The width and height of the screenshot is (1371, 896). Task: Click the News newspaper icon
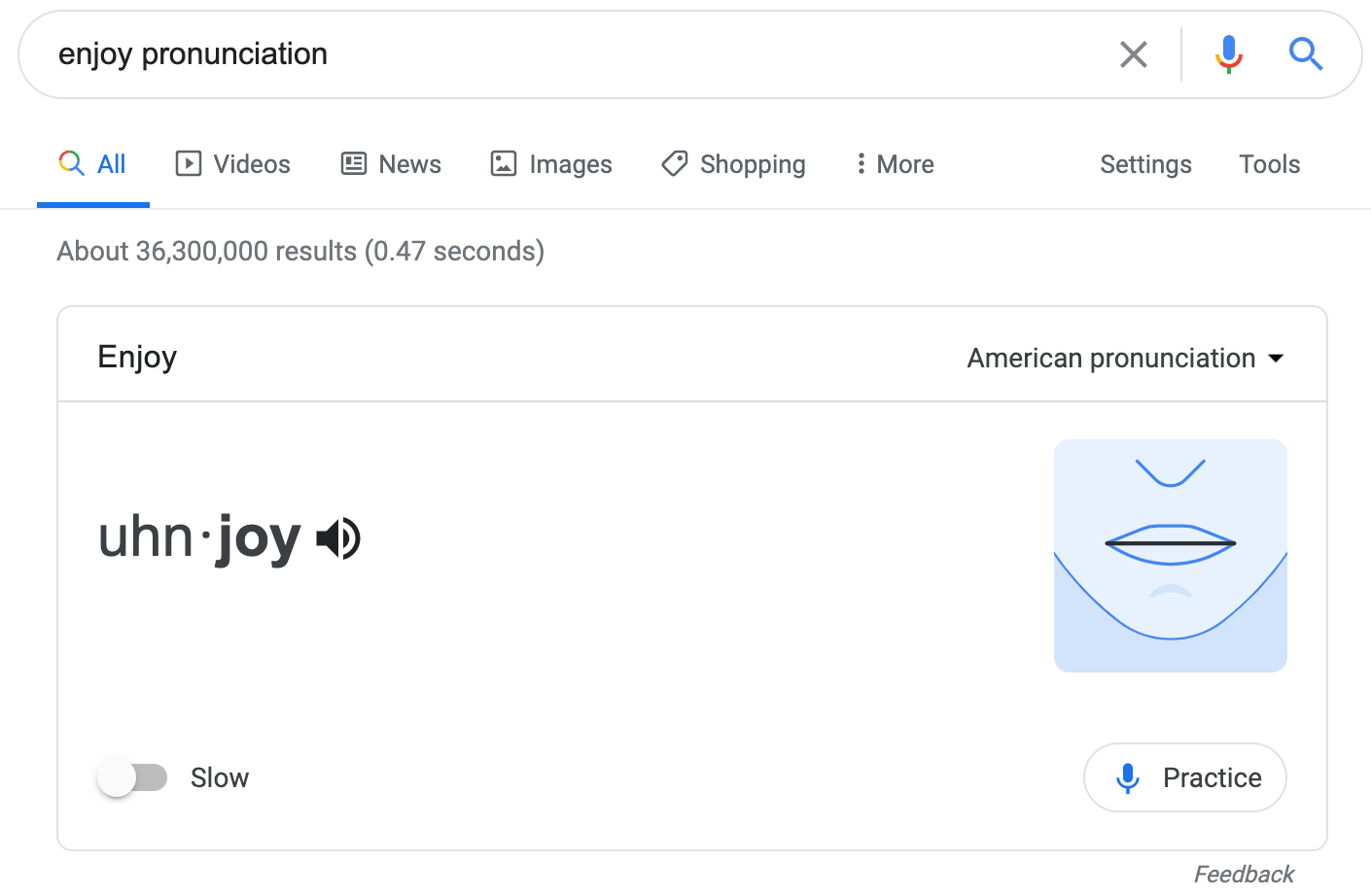click(354, 163)
